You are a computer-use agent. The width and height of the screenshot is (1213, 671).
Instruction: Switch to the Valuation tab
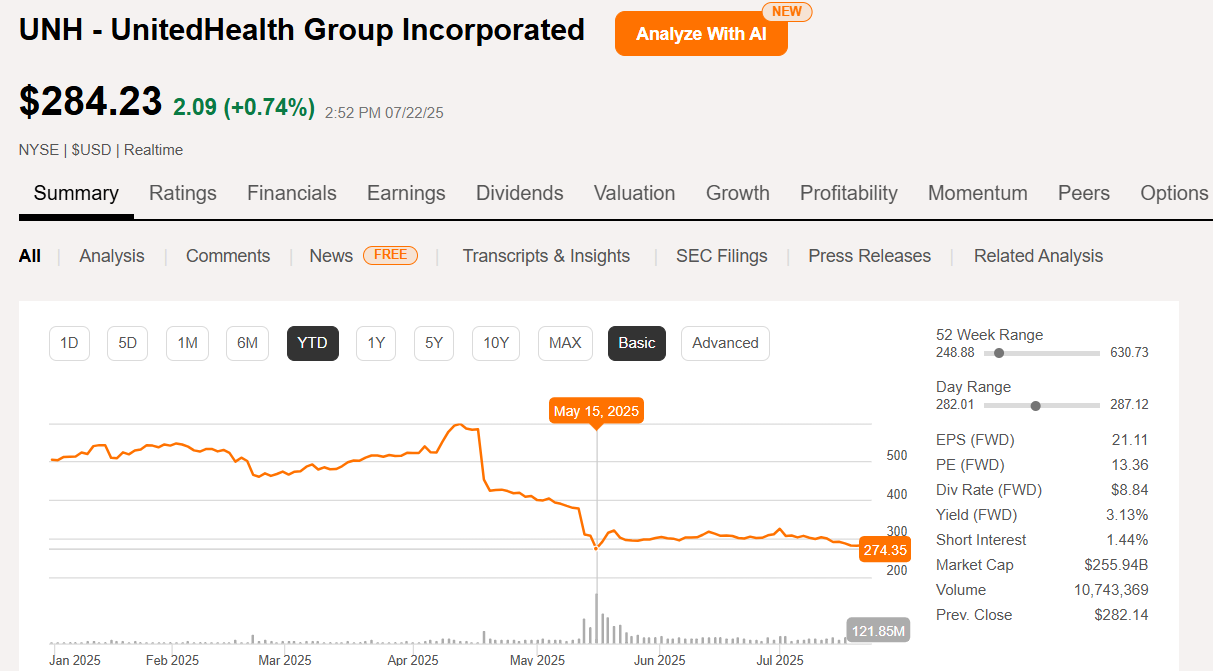pyautogui.click(x=634, y=193)
